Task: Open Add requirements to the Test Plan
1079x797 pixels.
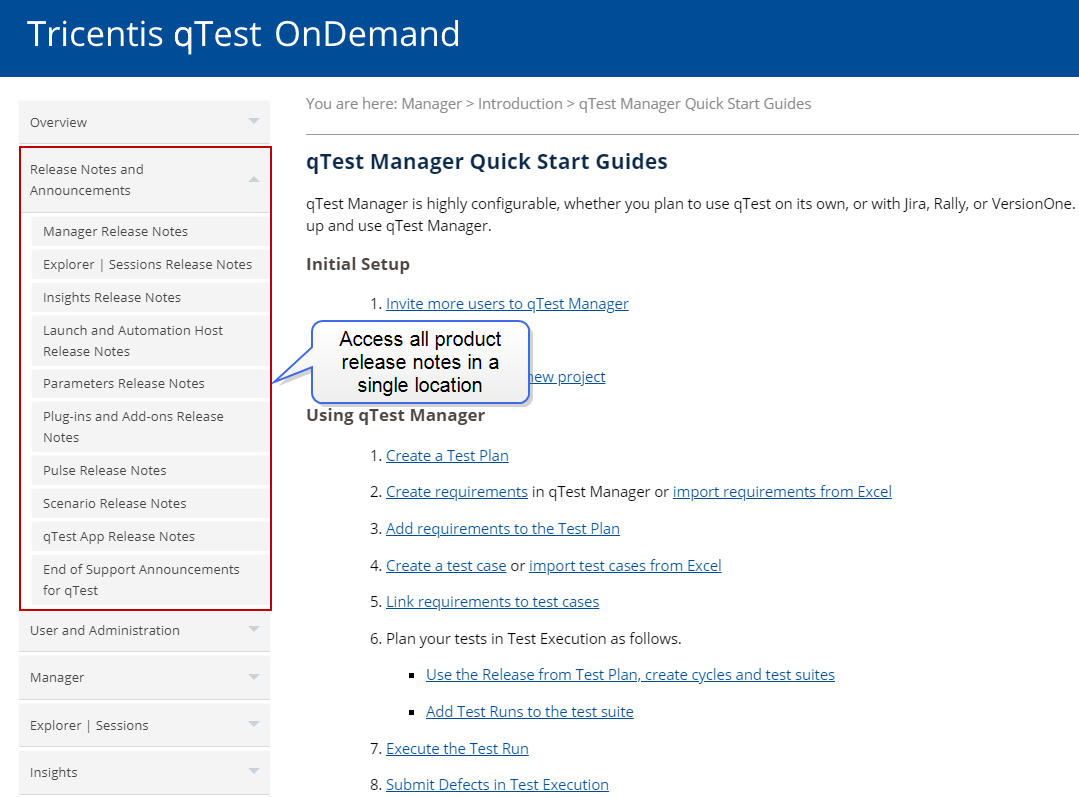Action: (x=503, y=529)
